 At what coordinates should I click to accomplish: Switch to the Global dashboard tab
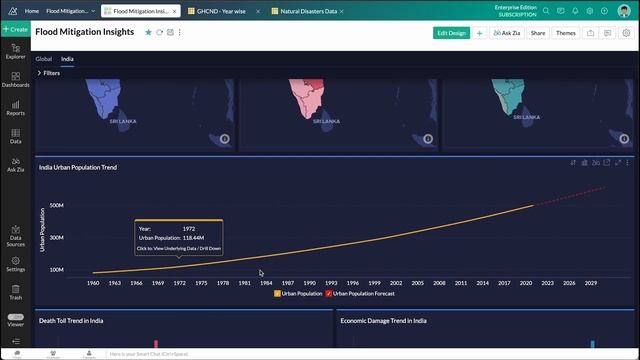[x=44, y=59]
